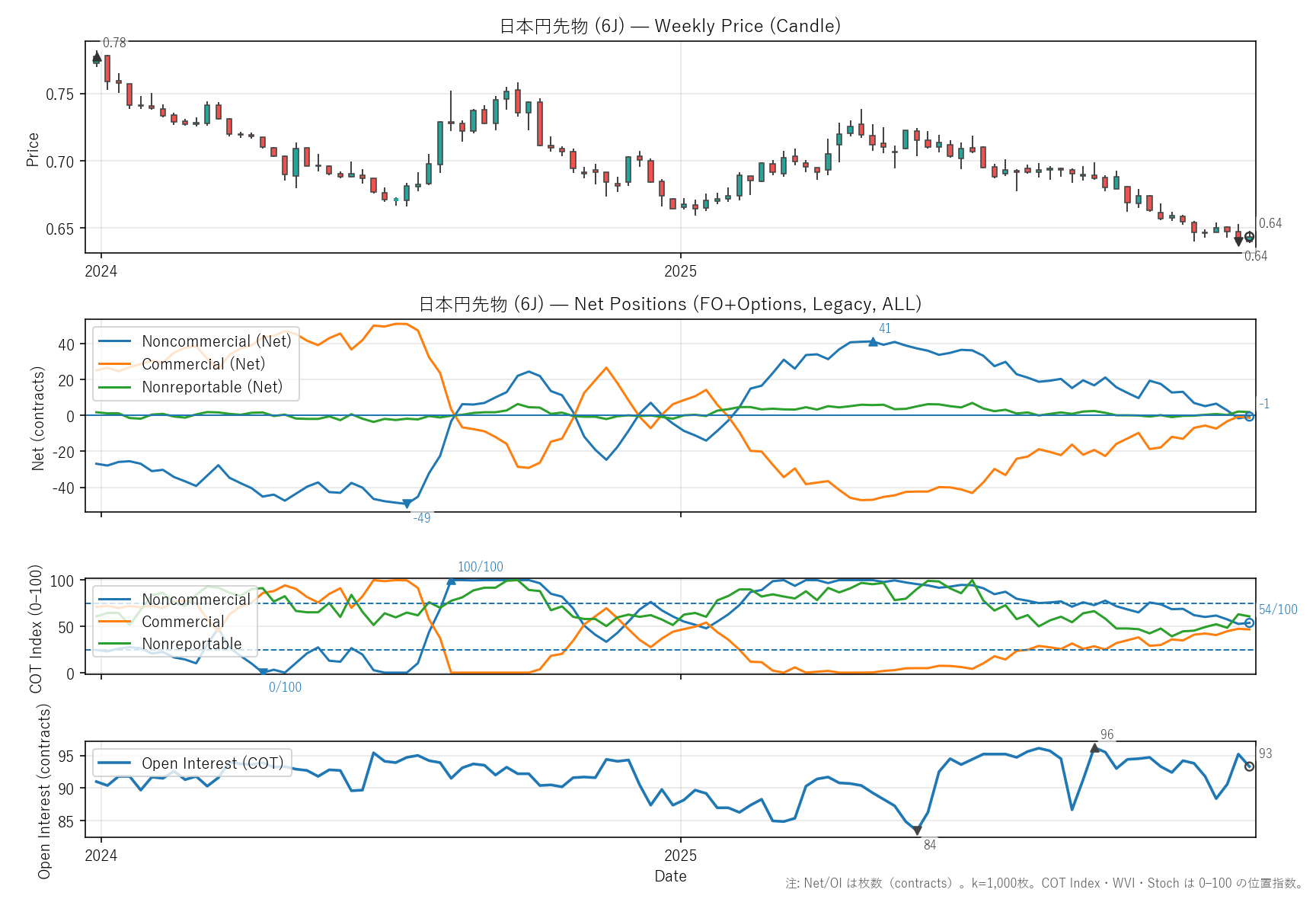1316x899 pixels.
Task: Toggle Nonreportable (Net) legend entry
Action: [x=212, y=387]
